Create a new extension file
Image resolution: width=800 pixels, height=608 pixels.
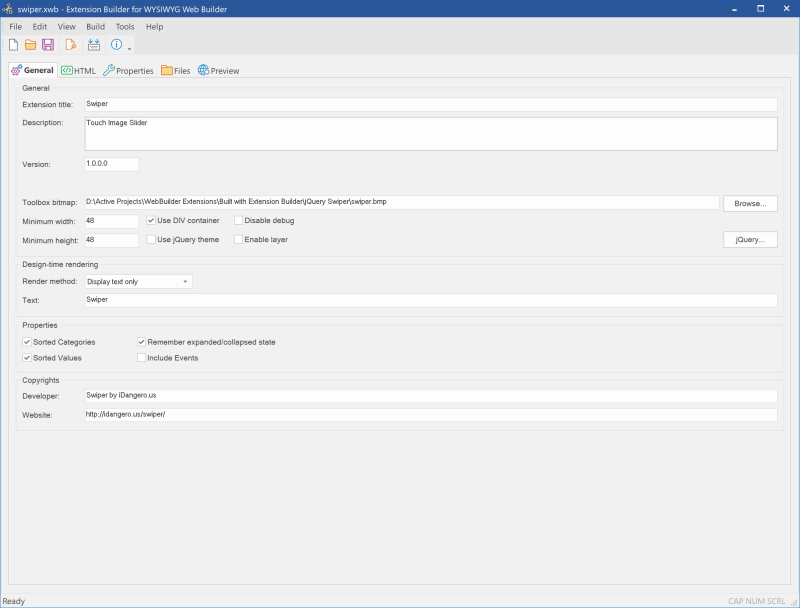pyautogui.click(x=13, y=44)
